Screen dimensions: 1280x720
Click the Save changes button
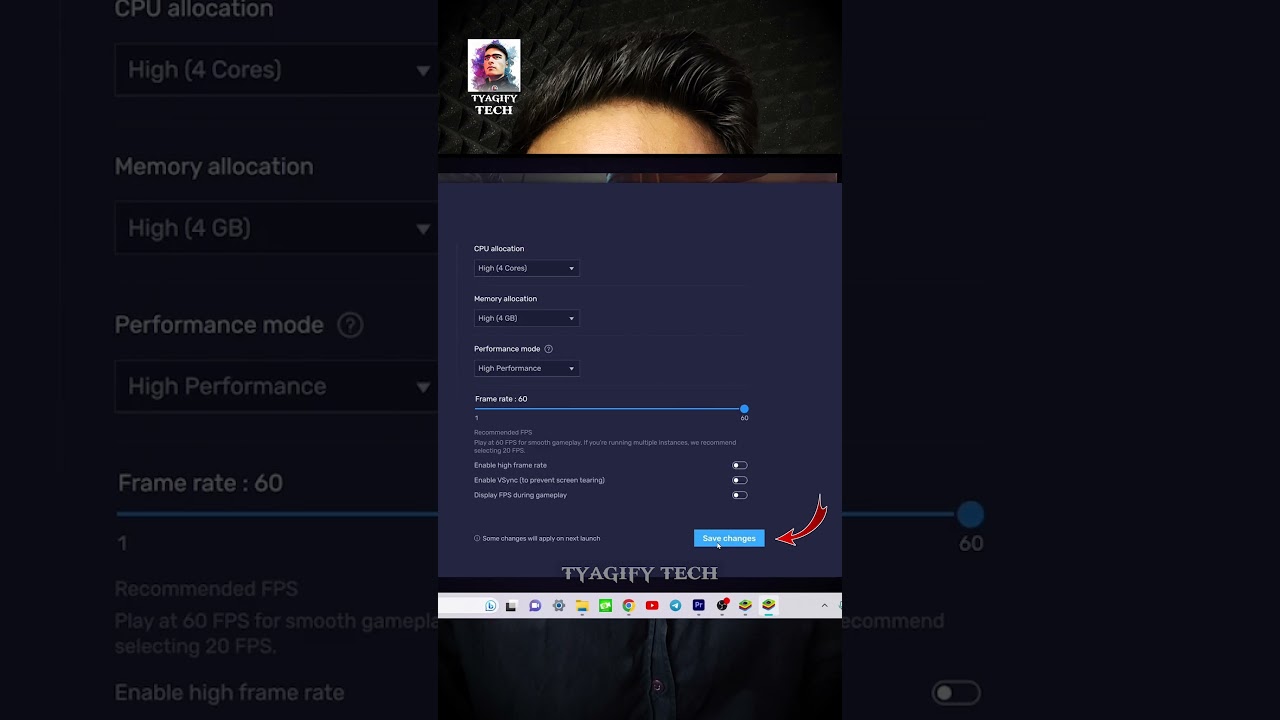729,538
